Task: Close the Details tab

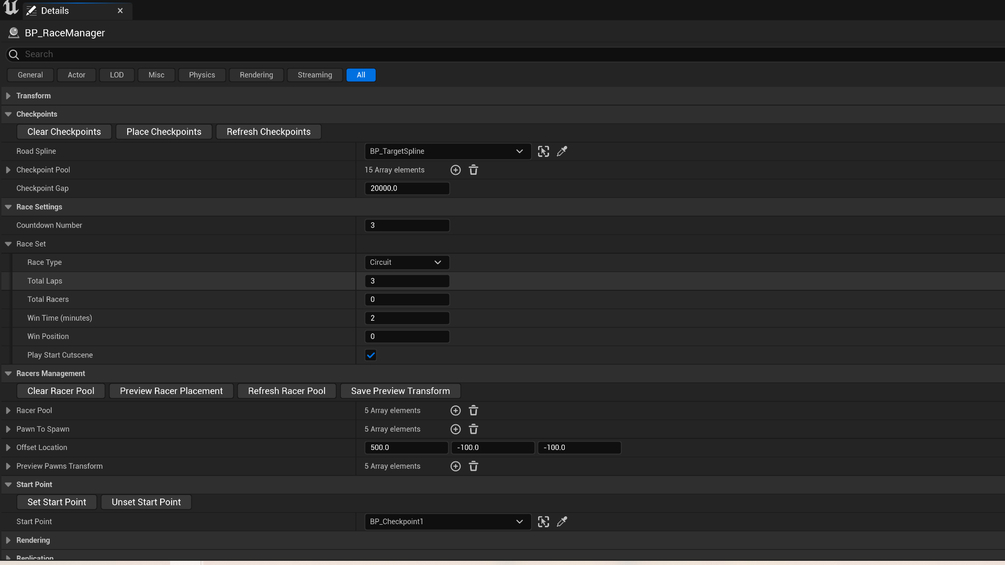Action: [x=120, y=10]
